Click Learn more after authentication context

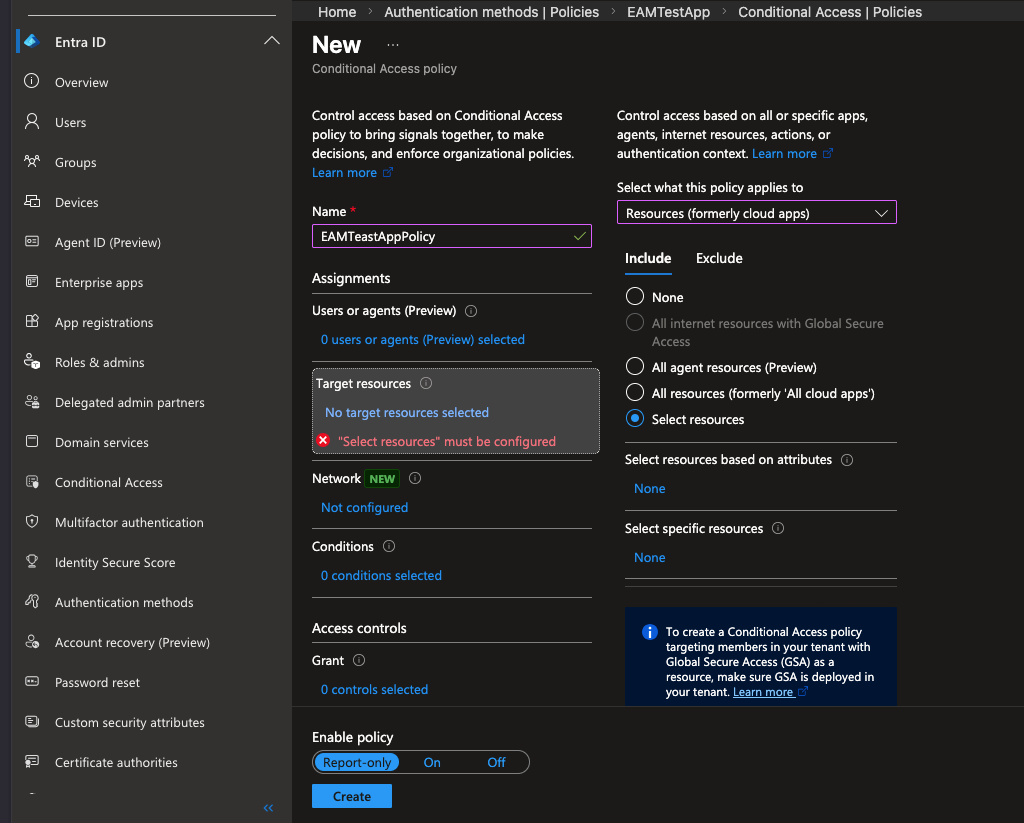[792, 153]
